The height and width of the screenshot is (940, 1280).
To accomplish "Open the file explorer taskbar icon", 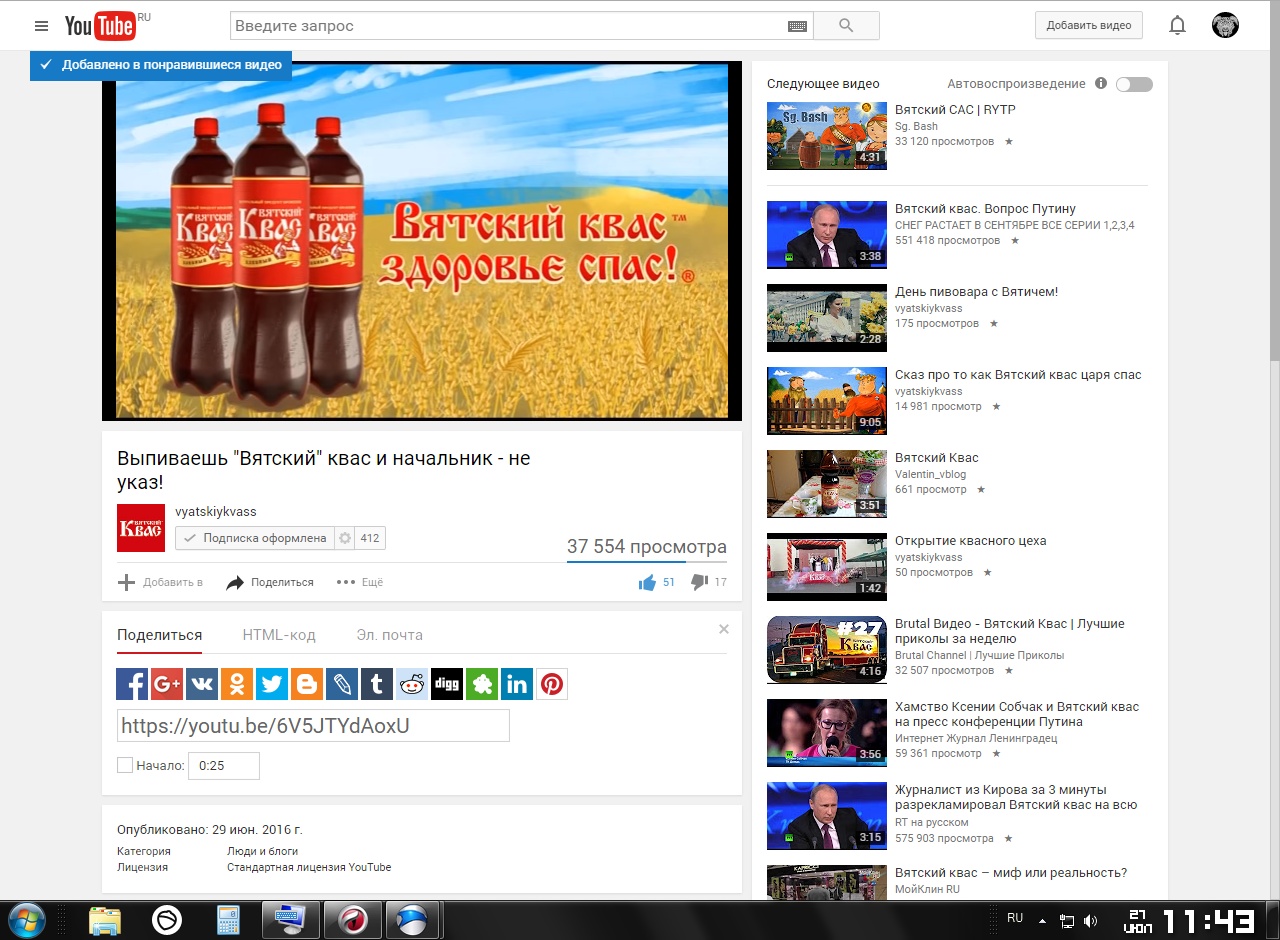I will [x=105, y=920].
